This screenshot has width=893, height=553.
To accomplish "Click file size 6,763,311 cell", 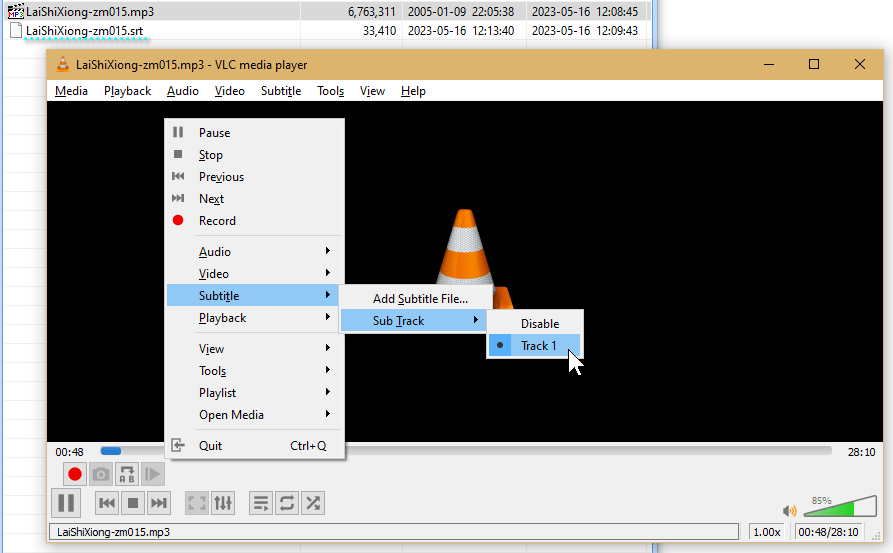I will [x=371, y=12].
